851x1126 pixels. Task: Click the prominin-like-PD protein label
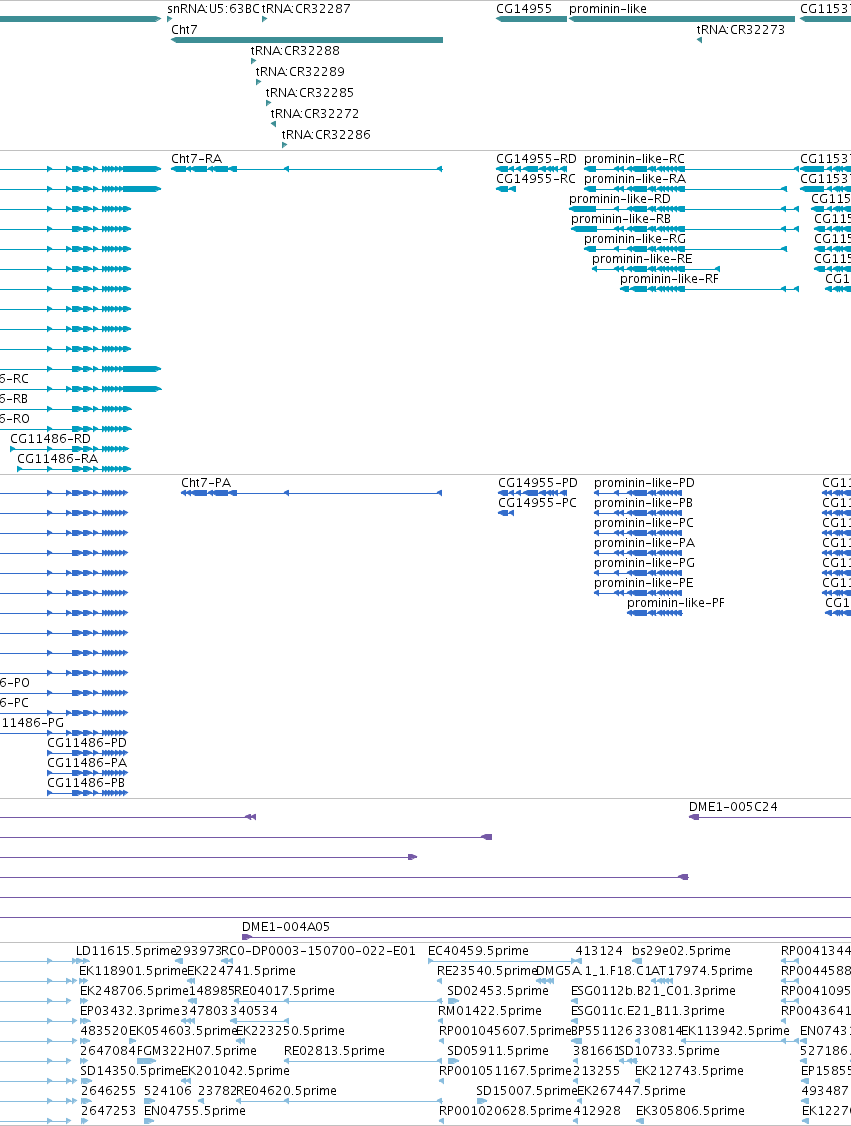pos(644,483)
